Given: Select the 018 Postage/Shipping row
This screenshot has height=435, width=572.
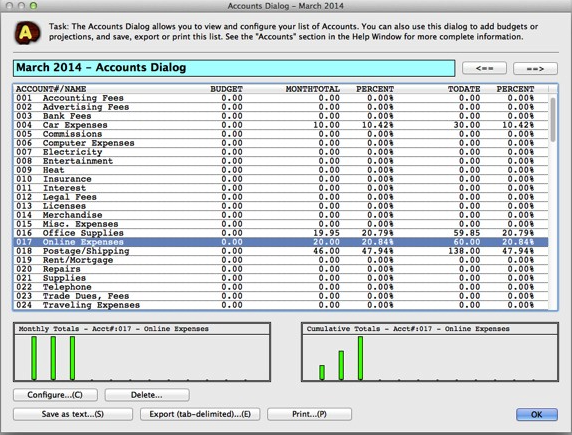Looking at the screenshot, I should point(281,251).
